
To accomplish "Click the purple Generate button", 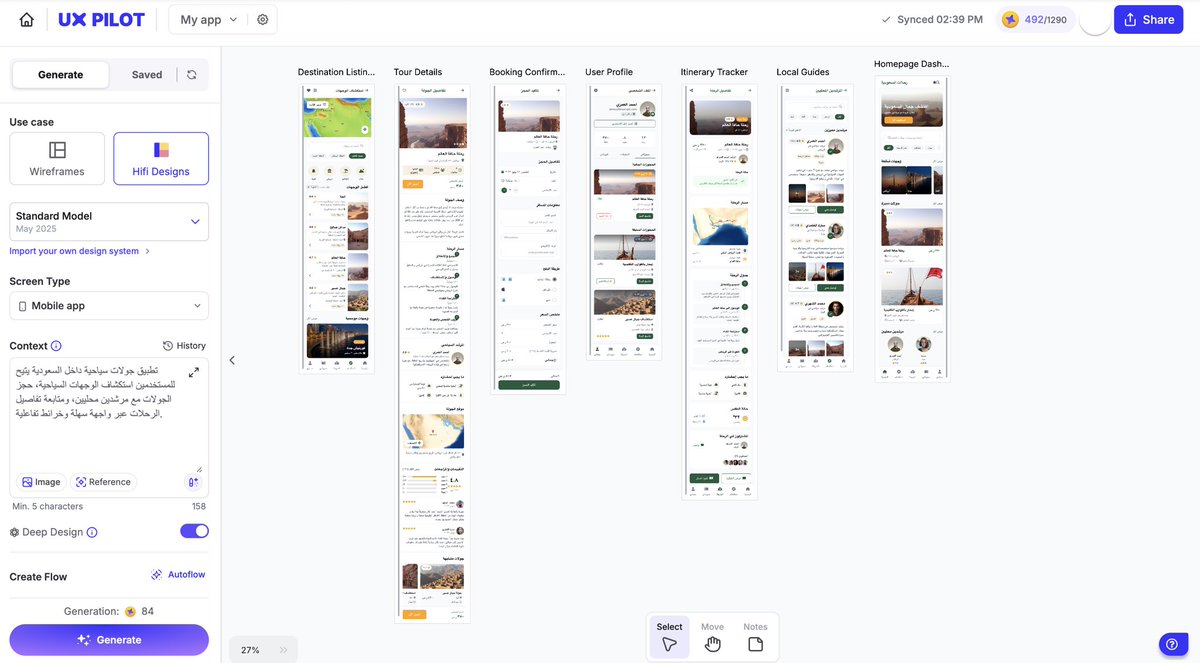I will tap(109, 640).
